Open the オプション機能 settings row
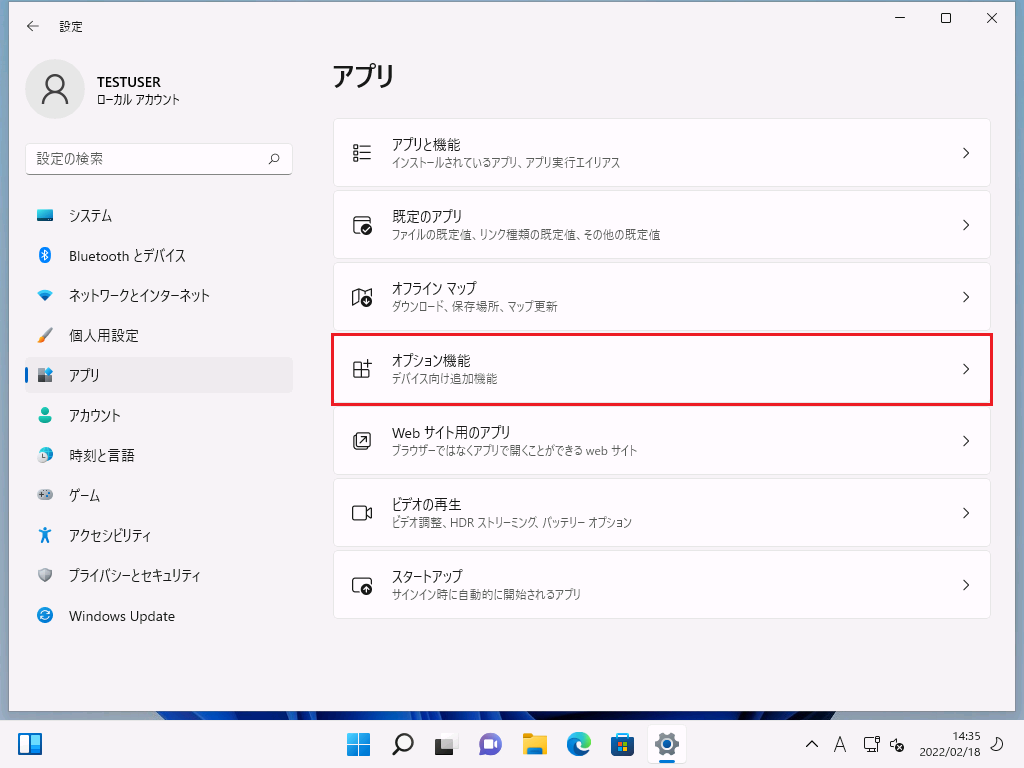The height and width of the screenshot is (768, 1024). (x=661, y=369)
